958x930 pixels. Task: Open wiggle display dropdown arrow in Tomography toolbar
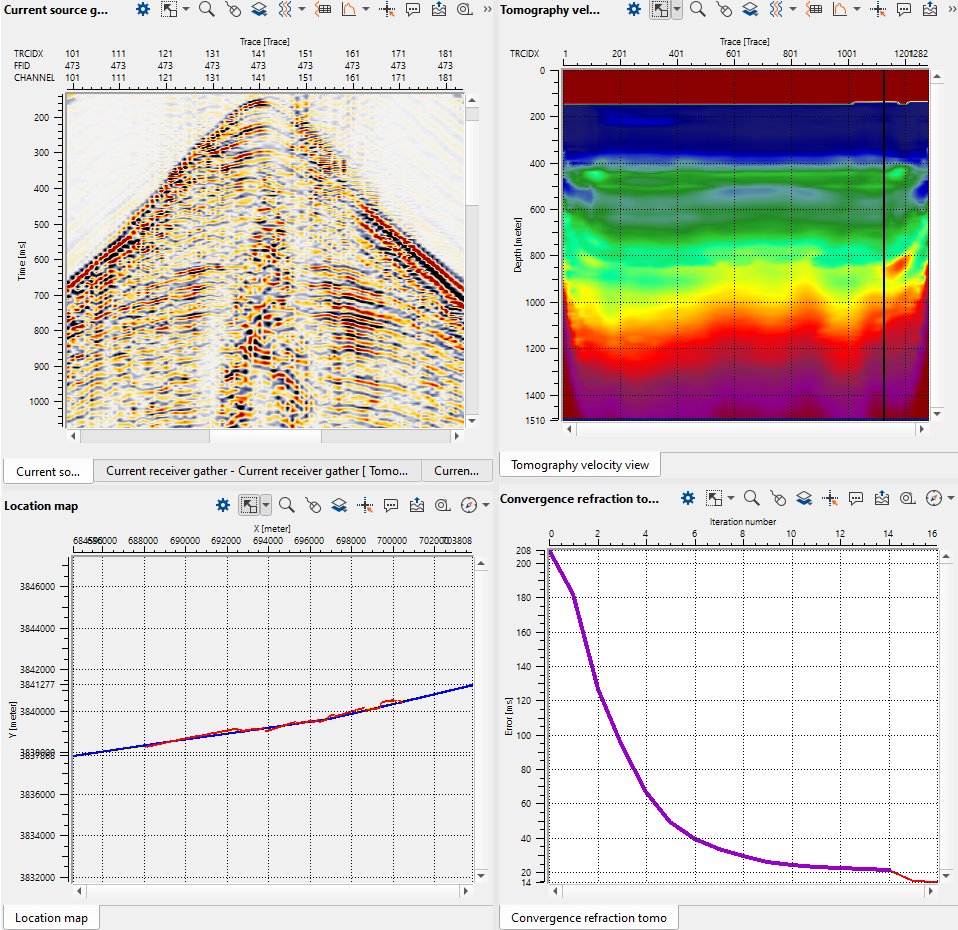pos(798,10)
